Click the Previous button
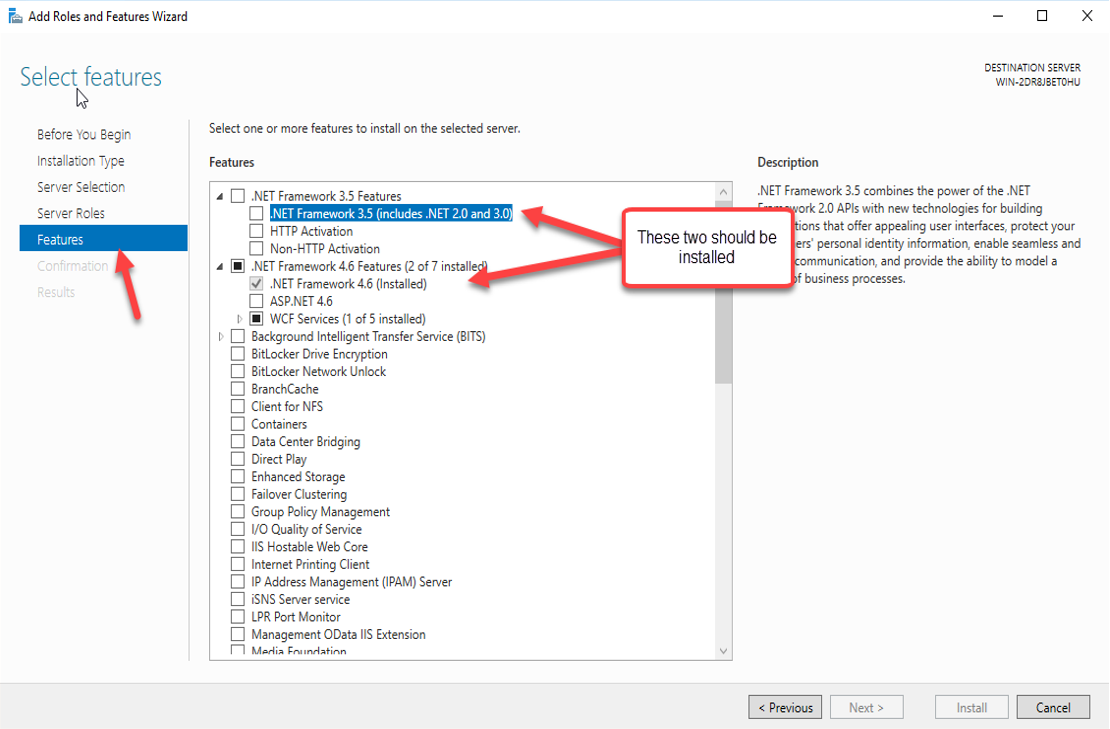Screen dimensions: 1110x729 point(785,707)
